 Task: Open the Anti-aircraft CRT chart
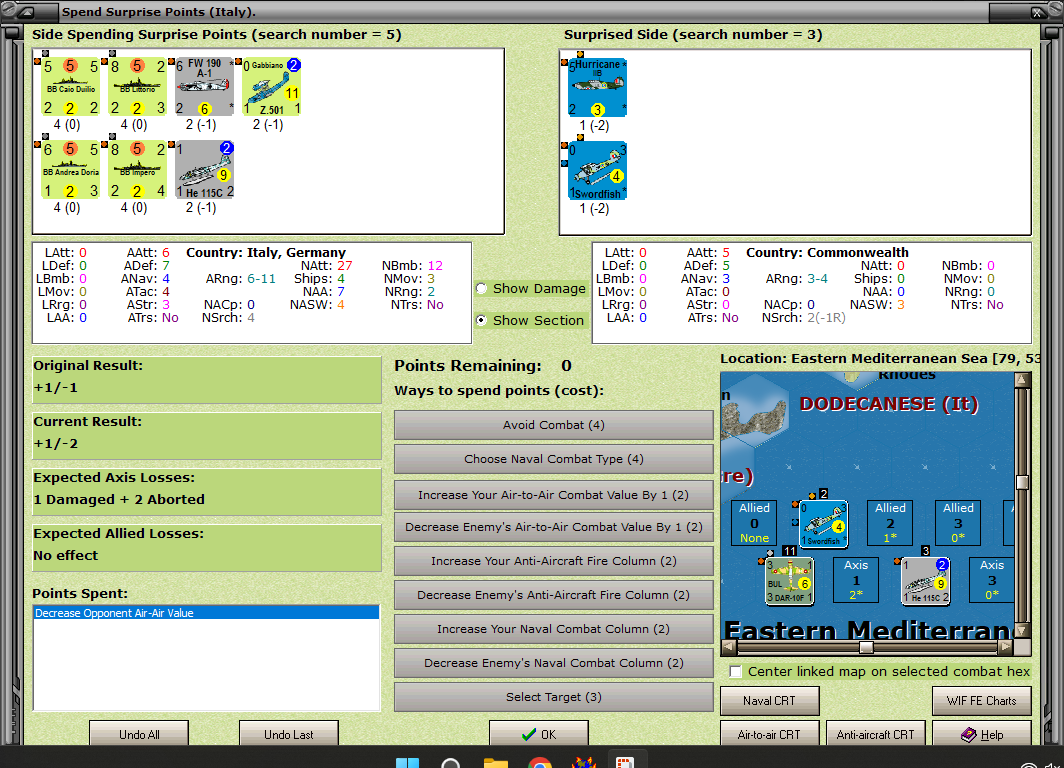(875, 734)
